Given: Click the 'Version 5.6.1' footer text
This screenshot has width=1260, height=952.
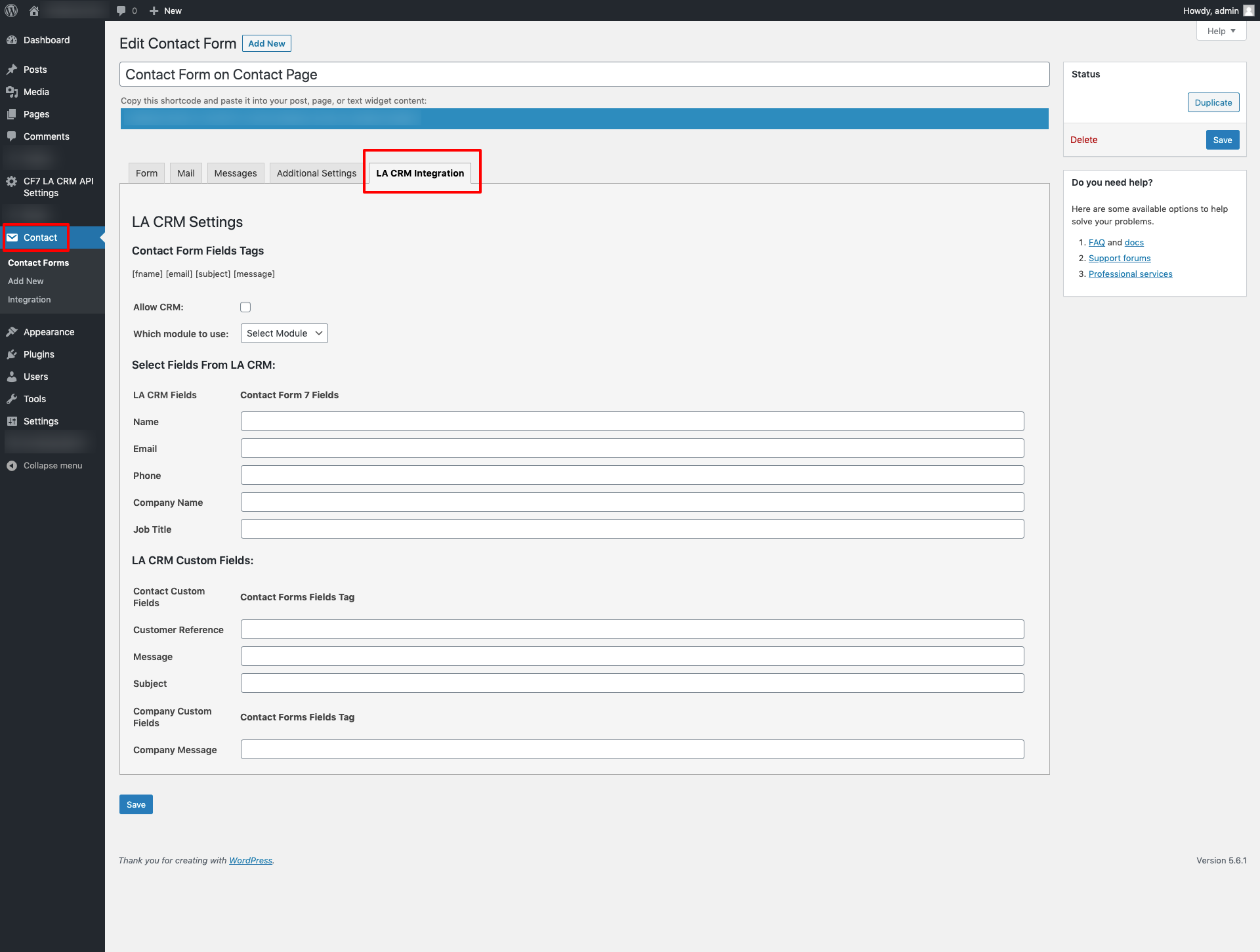Looking at the screenshot, I should click(1221, 860).
